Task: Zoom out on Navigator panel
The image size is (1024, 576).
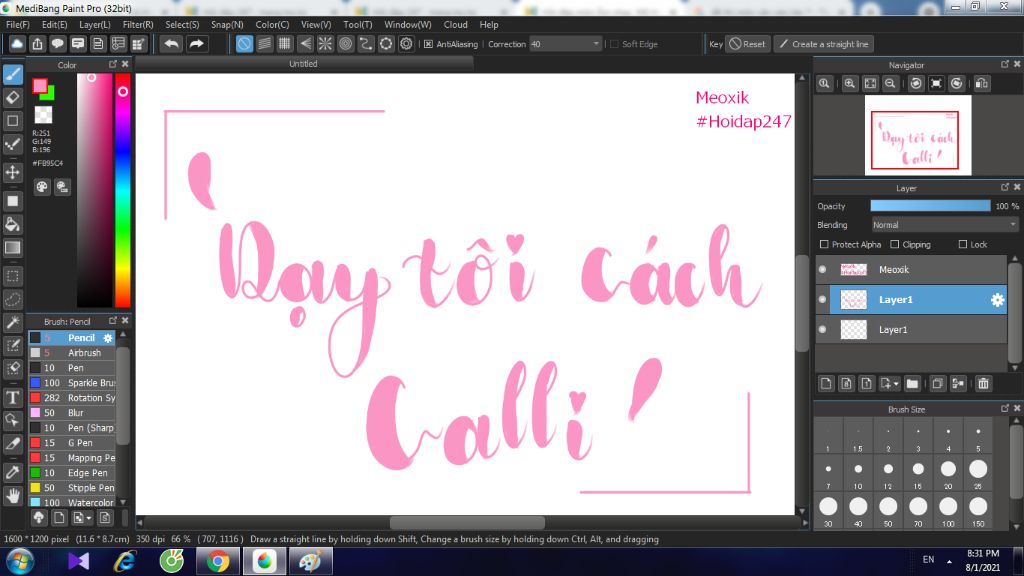Action: click(890, 84)
